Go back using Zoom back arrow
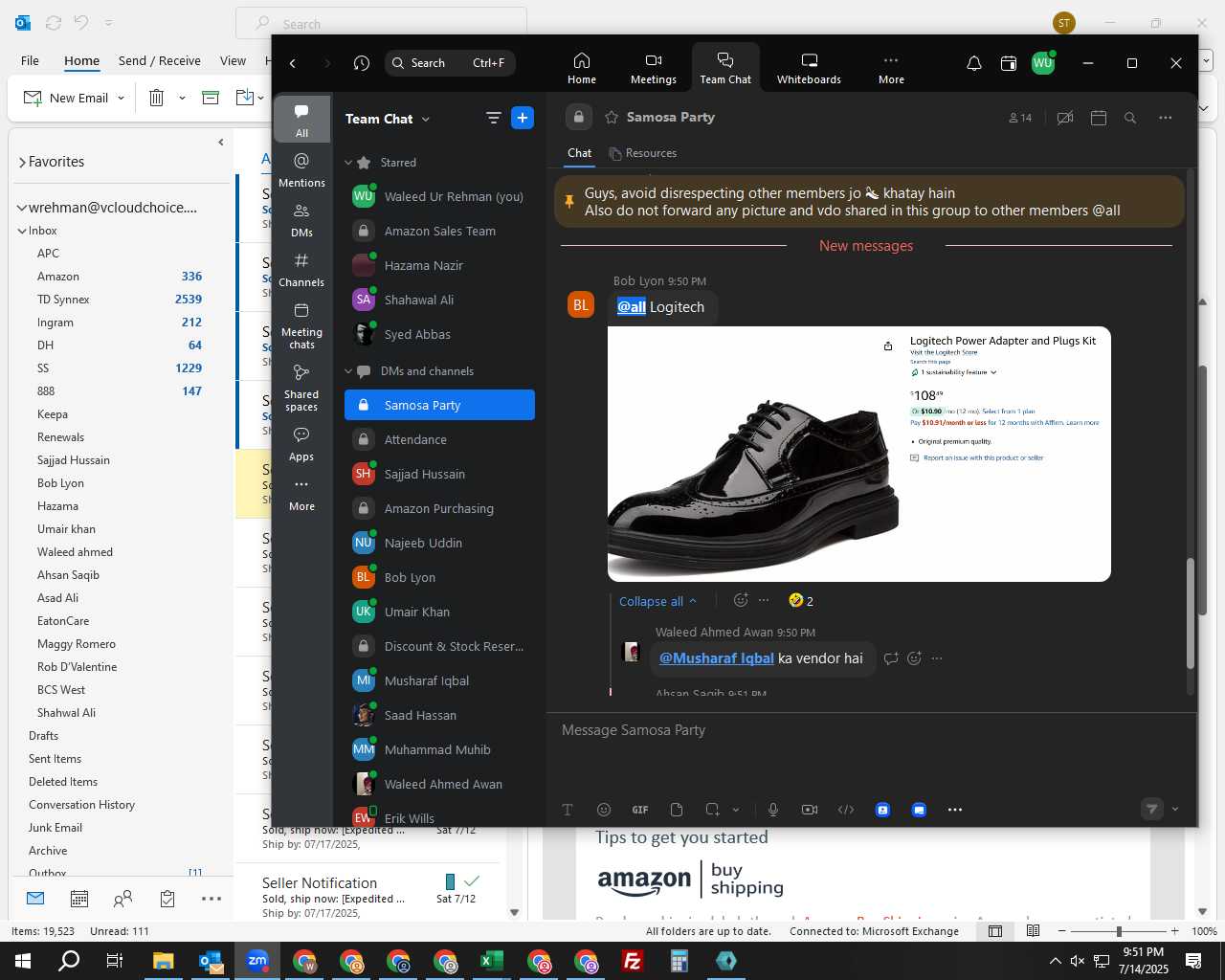Viewport: 1225px width, 980px height. pos(293,63)
